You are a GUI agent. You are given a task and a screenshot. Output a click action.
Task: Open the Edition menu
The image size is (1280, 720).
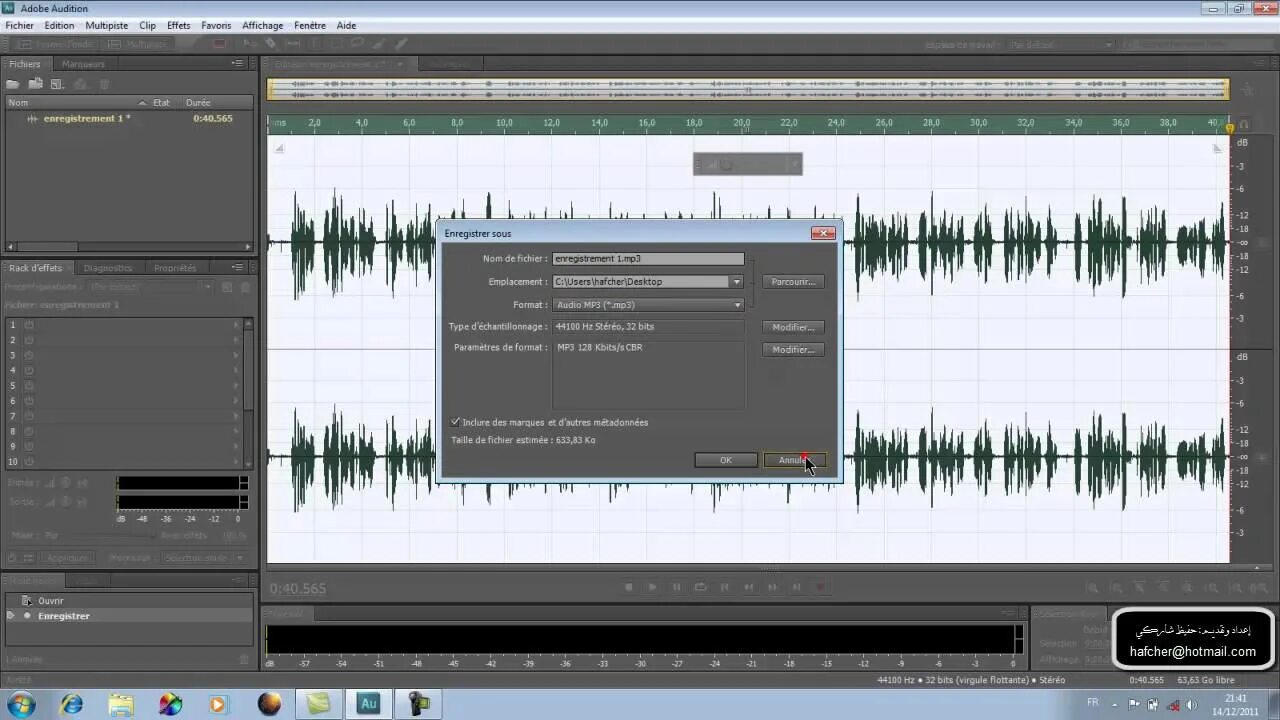(59, 25)
